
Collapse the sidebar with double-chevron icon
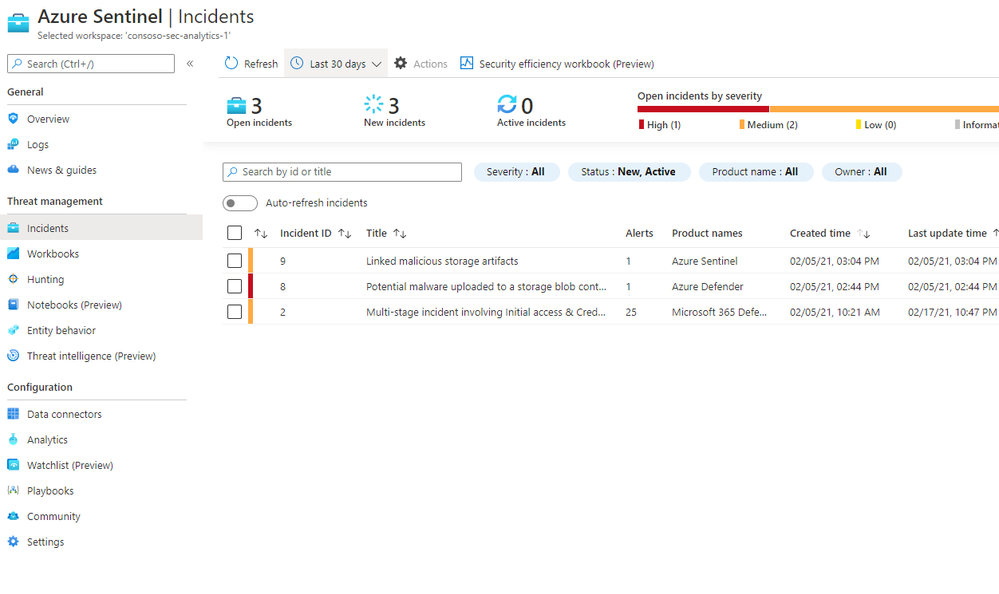(190, 63)
